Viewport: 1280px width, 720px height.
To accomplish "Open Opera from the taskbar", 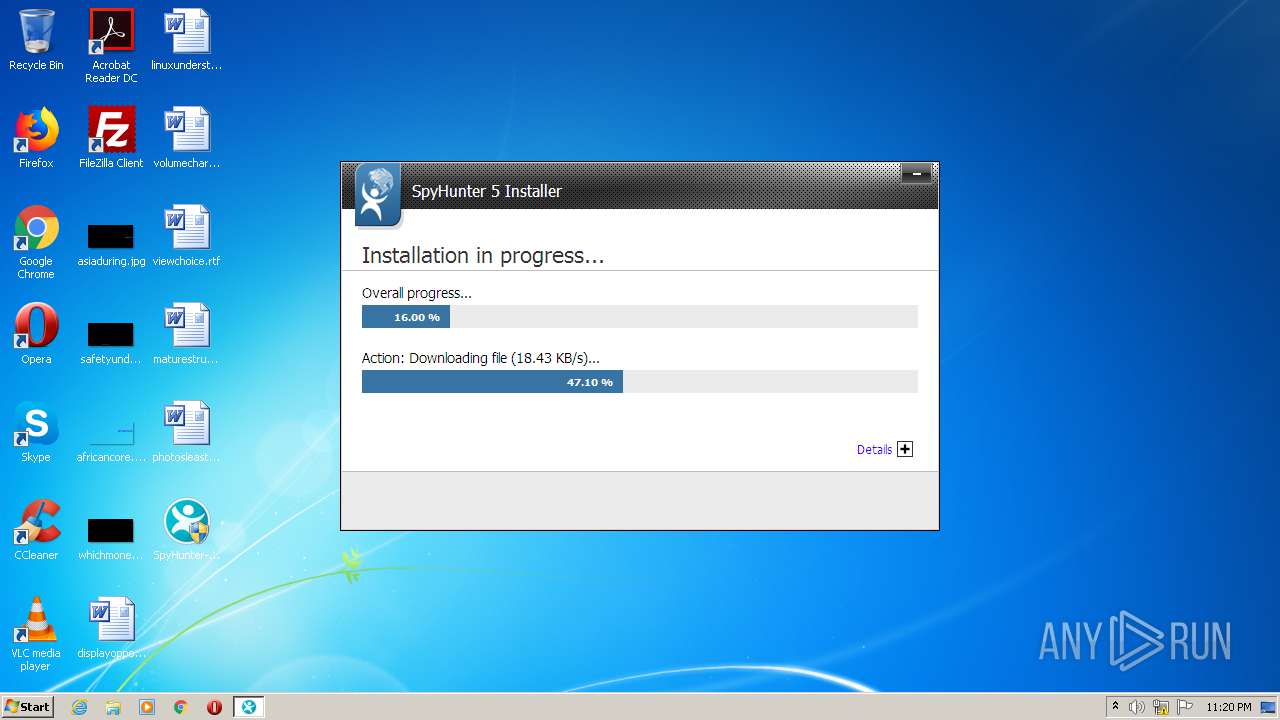I will pyautogui.click(x=214, y=707).
